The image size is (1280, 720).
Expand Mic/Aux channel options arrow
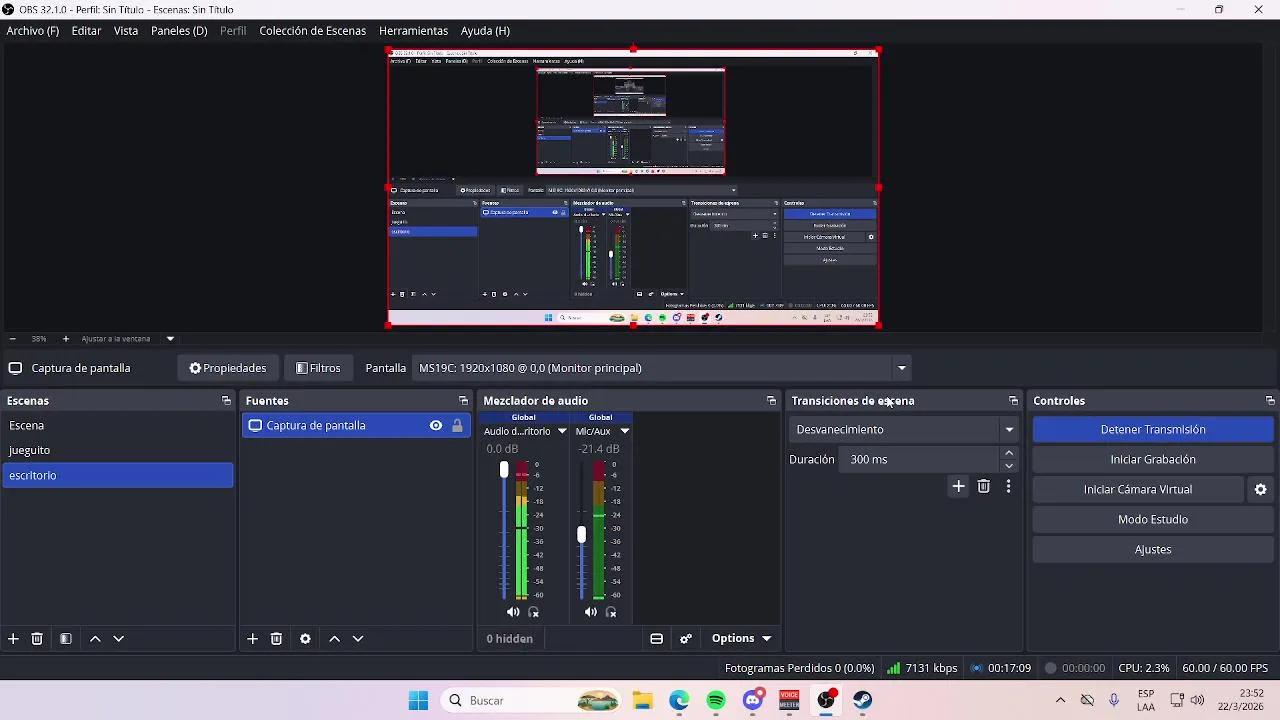[624, 431]
